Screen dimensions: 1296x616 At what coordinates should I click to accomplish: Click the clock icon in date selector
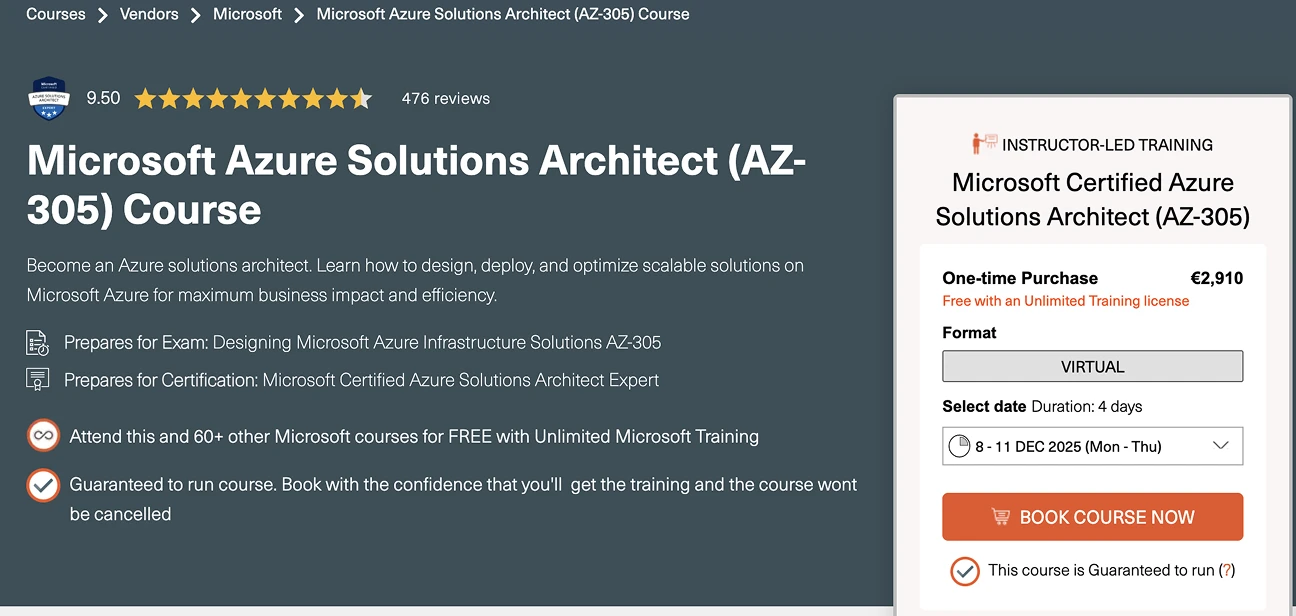click(959, 446)
